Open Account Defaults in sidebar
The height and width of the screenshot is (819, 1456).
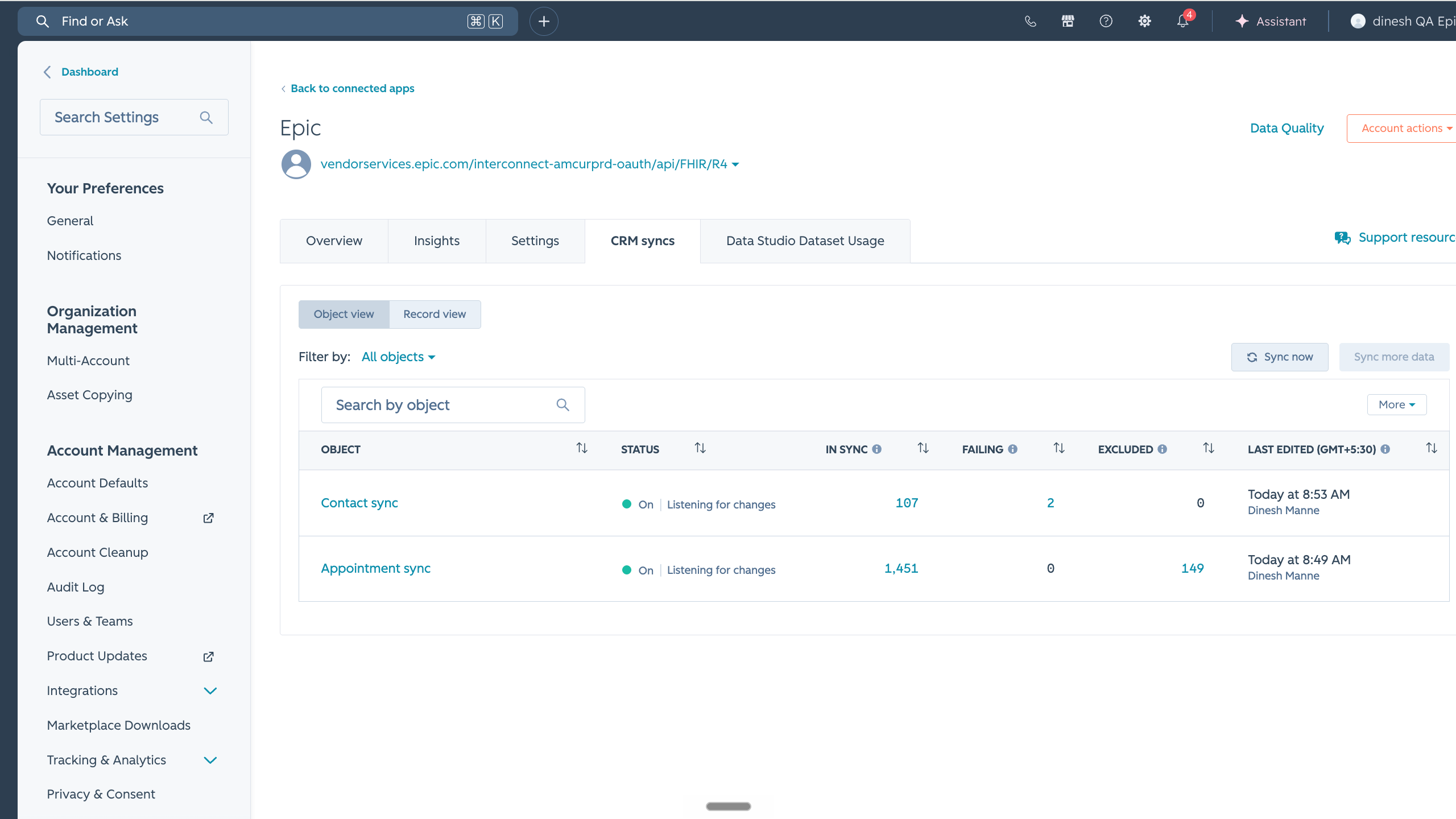click(97, 483)
